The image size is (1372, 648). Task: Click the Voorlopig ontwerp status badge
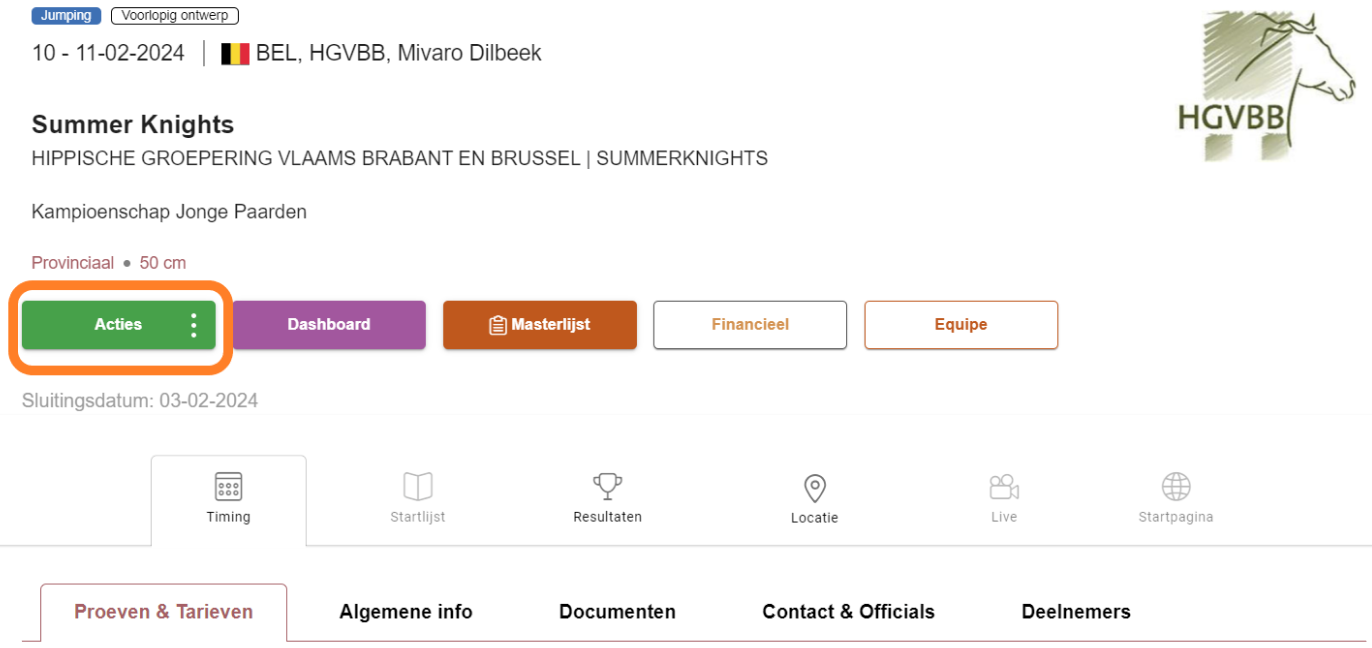pyautogui.click(x=174, y=16)
